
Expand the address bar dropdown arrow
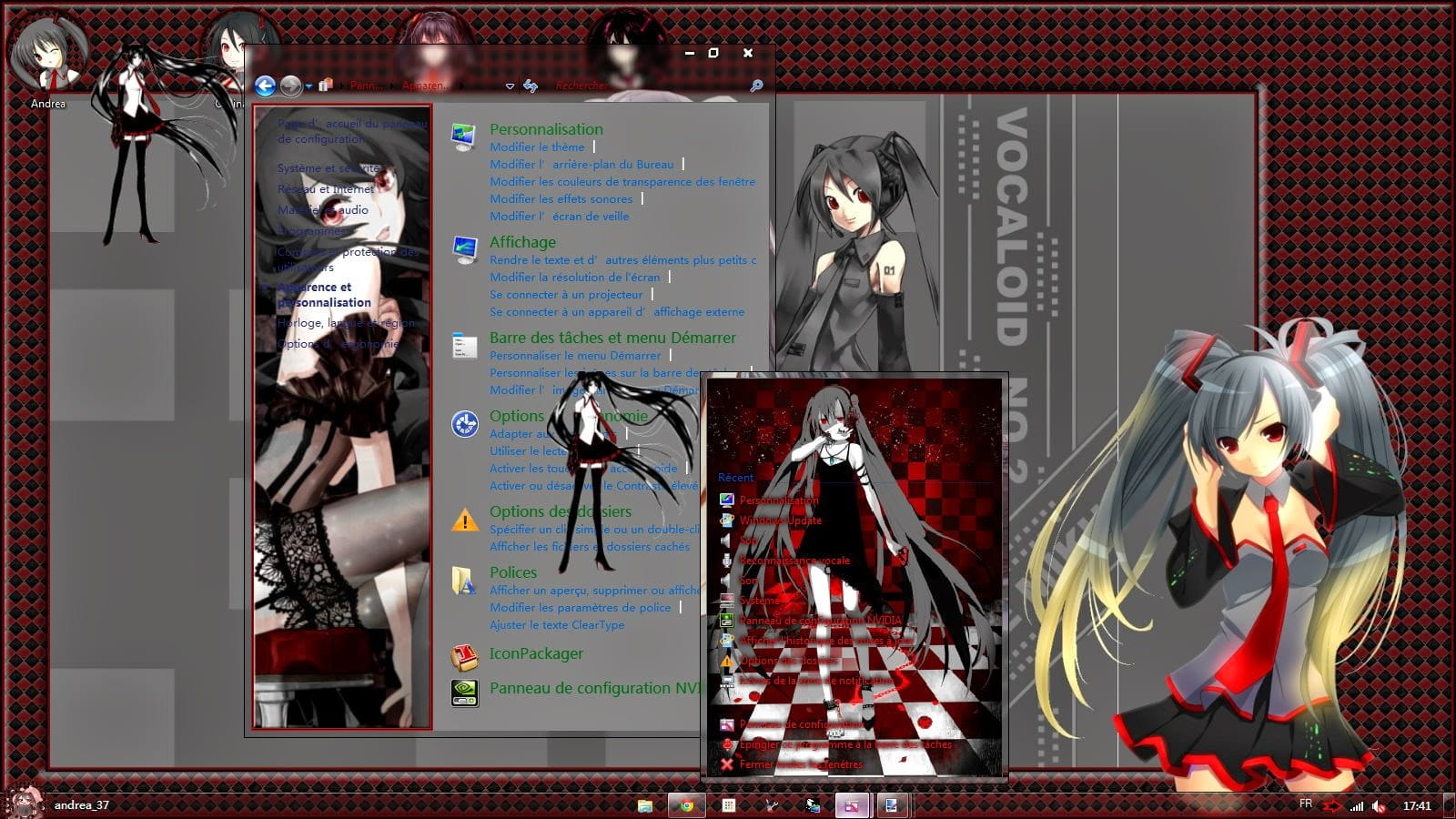click(x=510, y=87)
